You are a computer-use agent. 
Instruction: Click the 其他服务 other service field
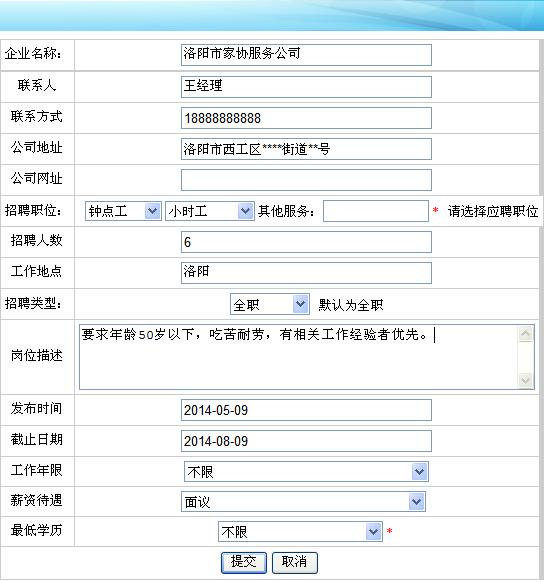tap(376, 211)
